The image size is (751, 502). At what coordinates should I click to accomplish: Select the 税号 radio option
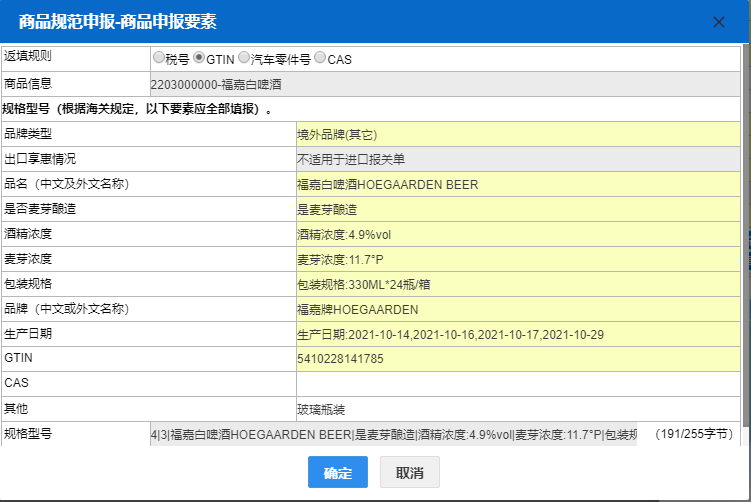pos(158,58)
